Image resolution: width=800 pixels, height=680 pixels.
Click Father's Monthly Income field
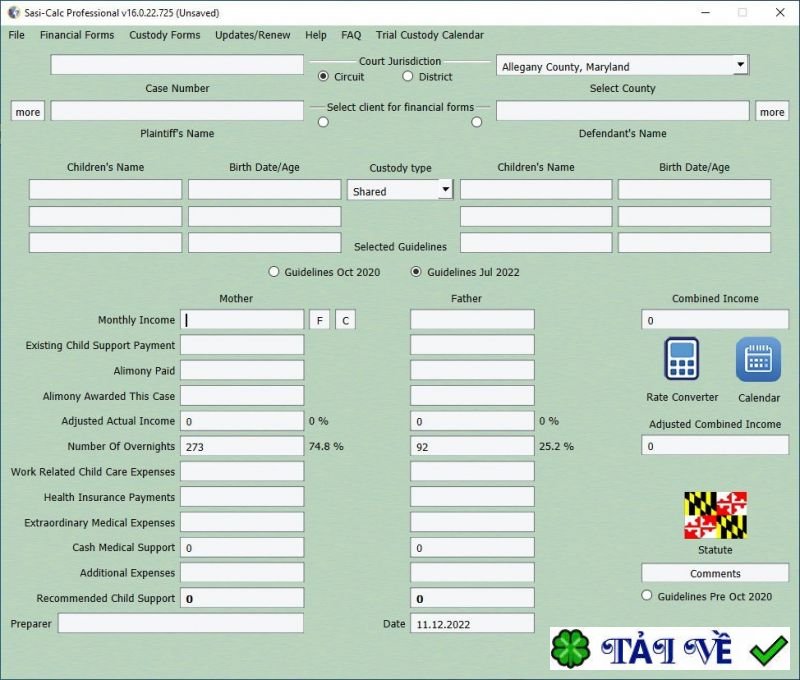pos(472,320)
